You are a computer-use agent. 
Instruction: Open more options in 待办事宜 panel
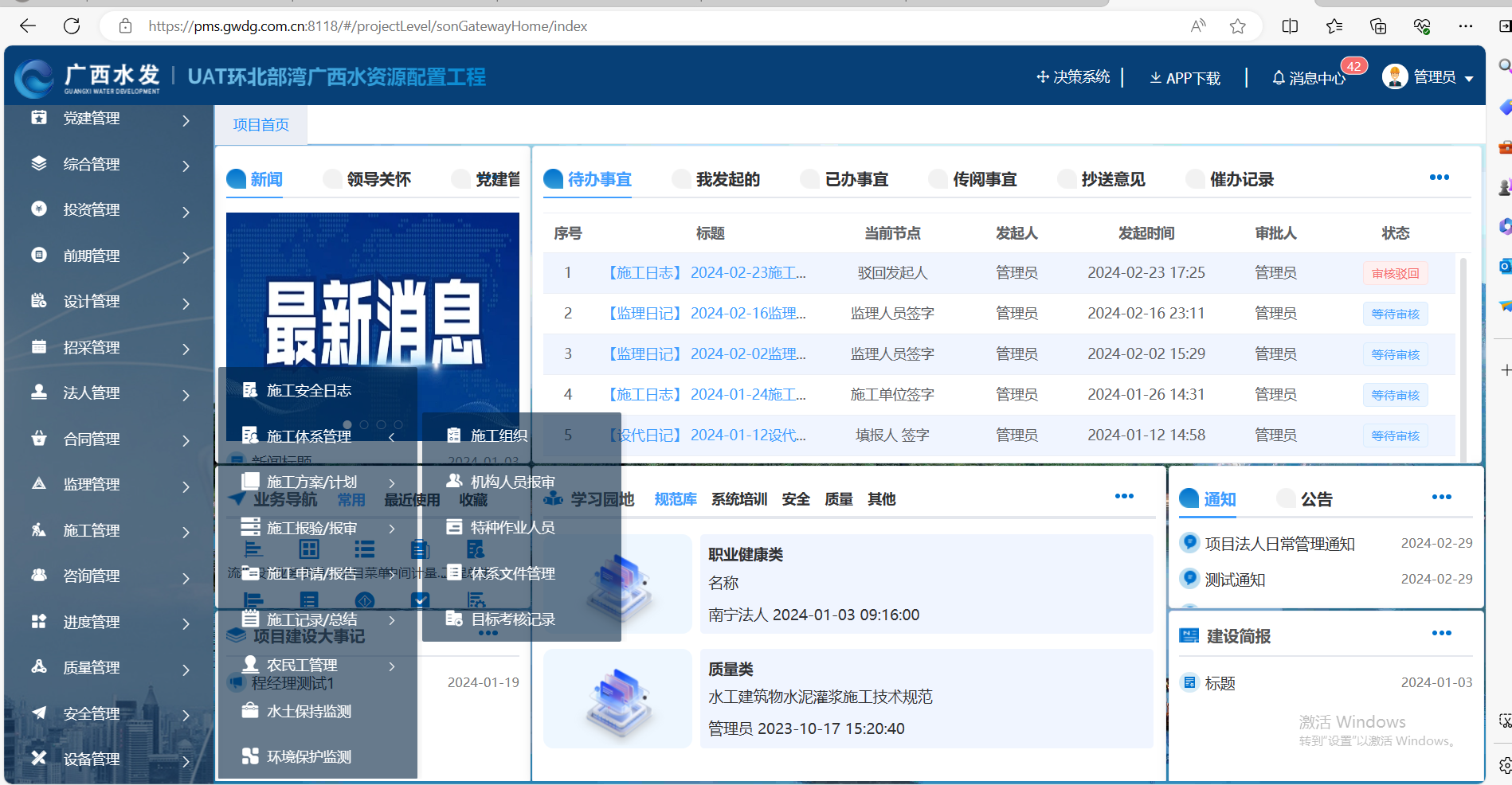[1440, 178]
